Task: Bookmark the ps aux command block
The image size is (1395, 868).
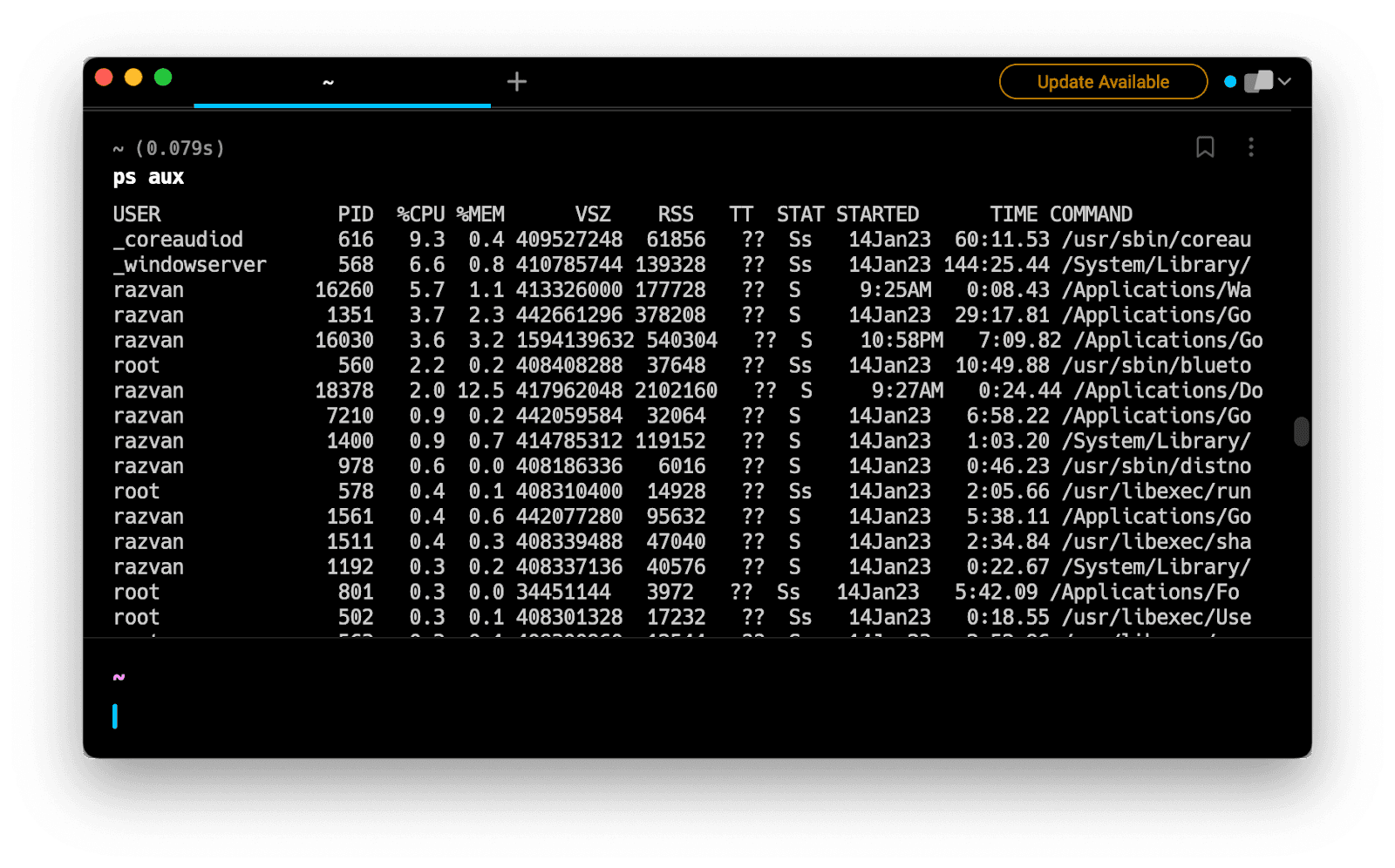Action: [1206, 147]
